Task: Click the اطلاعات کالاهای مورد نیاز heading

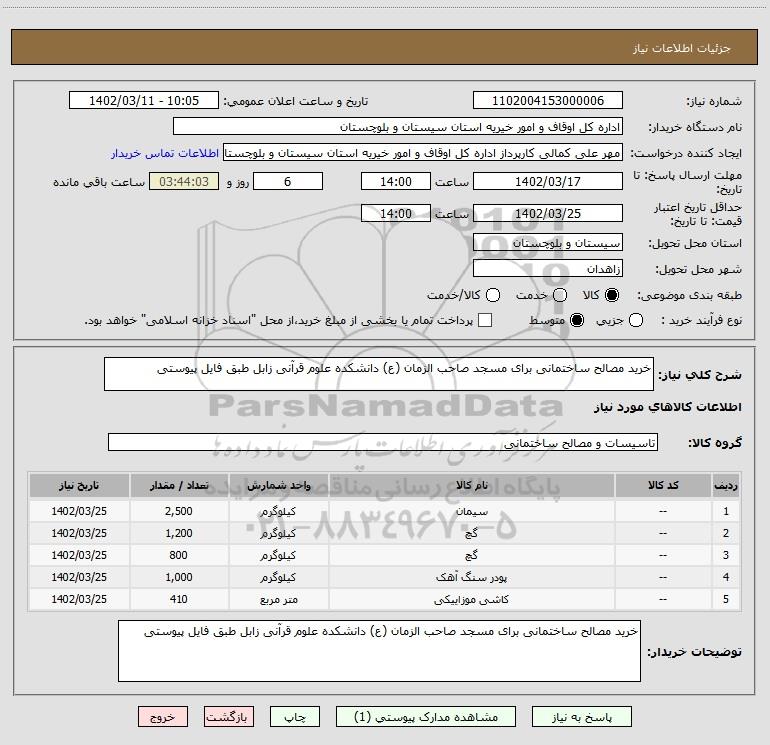Action: (x=668, y=407)
